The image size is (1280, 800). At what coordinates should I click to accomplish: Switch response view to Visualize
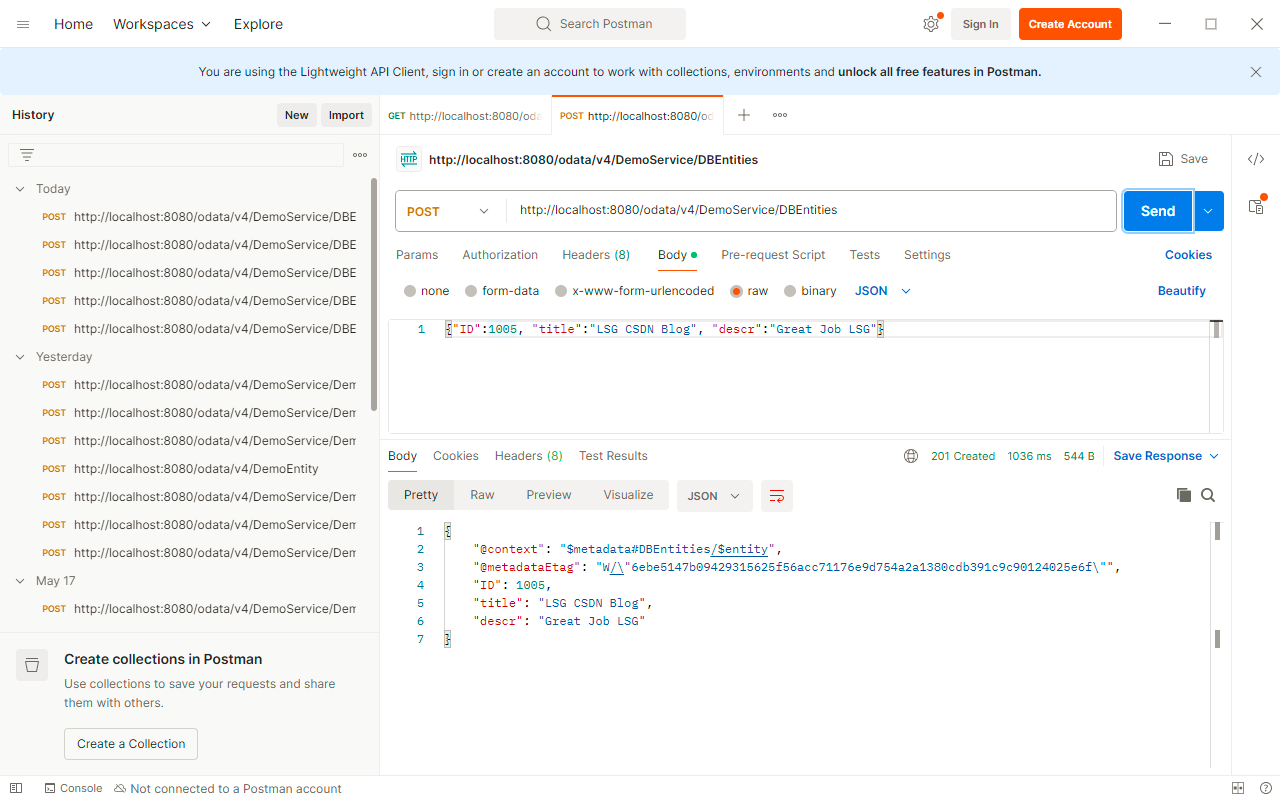(628, 496)
